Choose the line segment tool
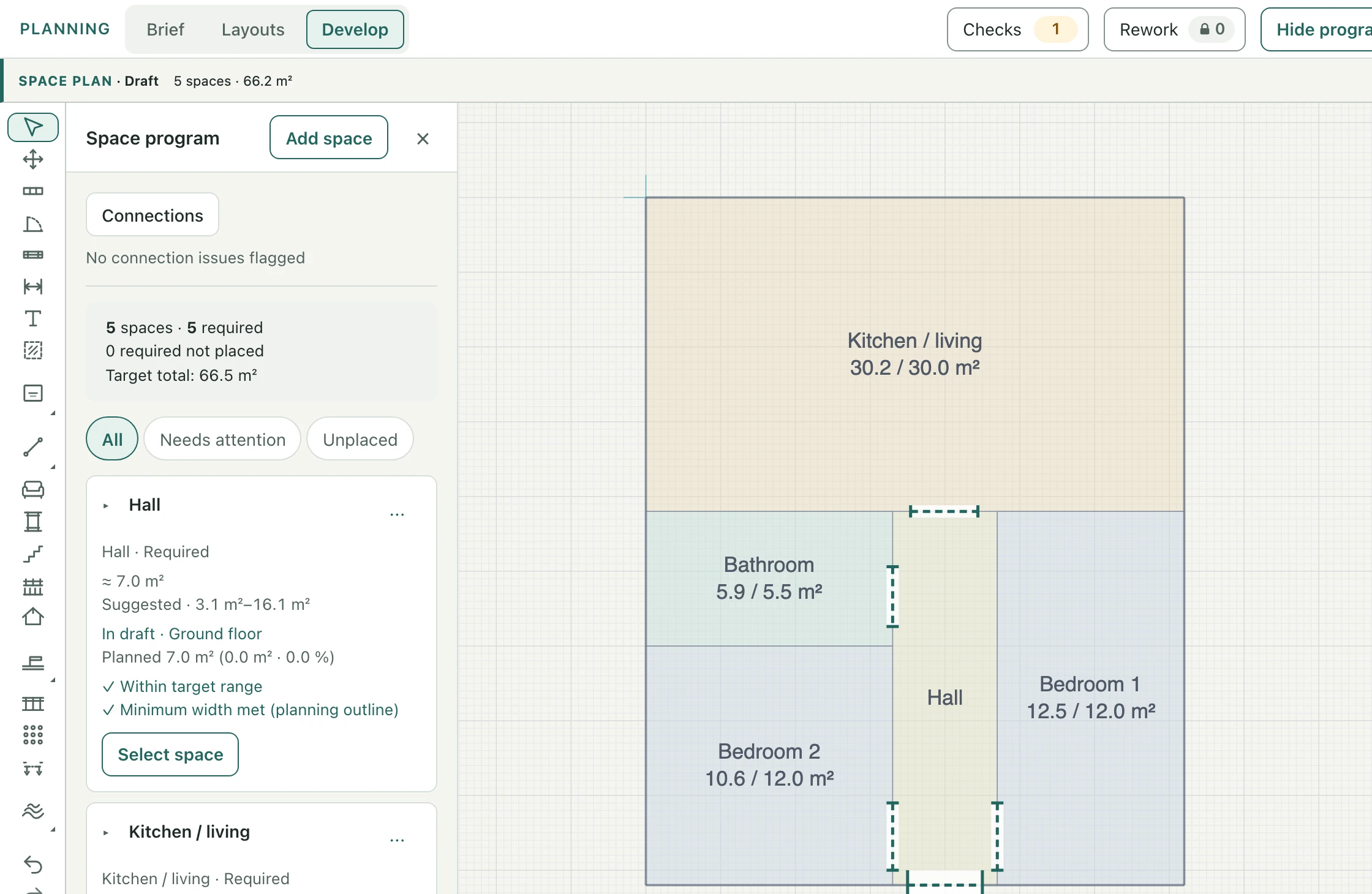Screen dimensions: 1372x894 (33, 447)
